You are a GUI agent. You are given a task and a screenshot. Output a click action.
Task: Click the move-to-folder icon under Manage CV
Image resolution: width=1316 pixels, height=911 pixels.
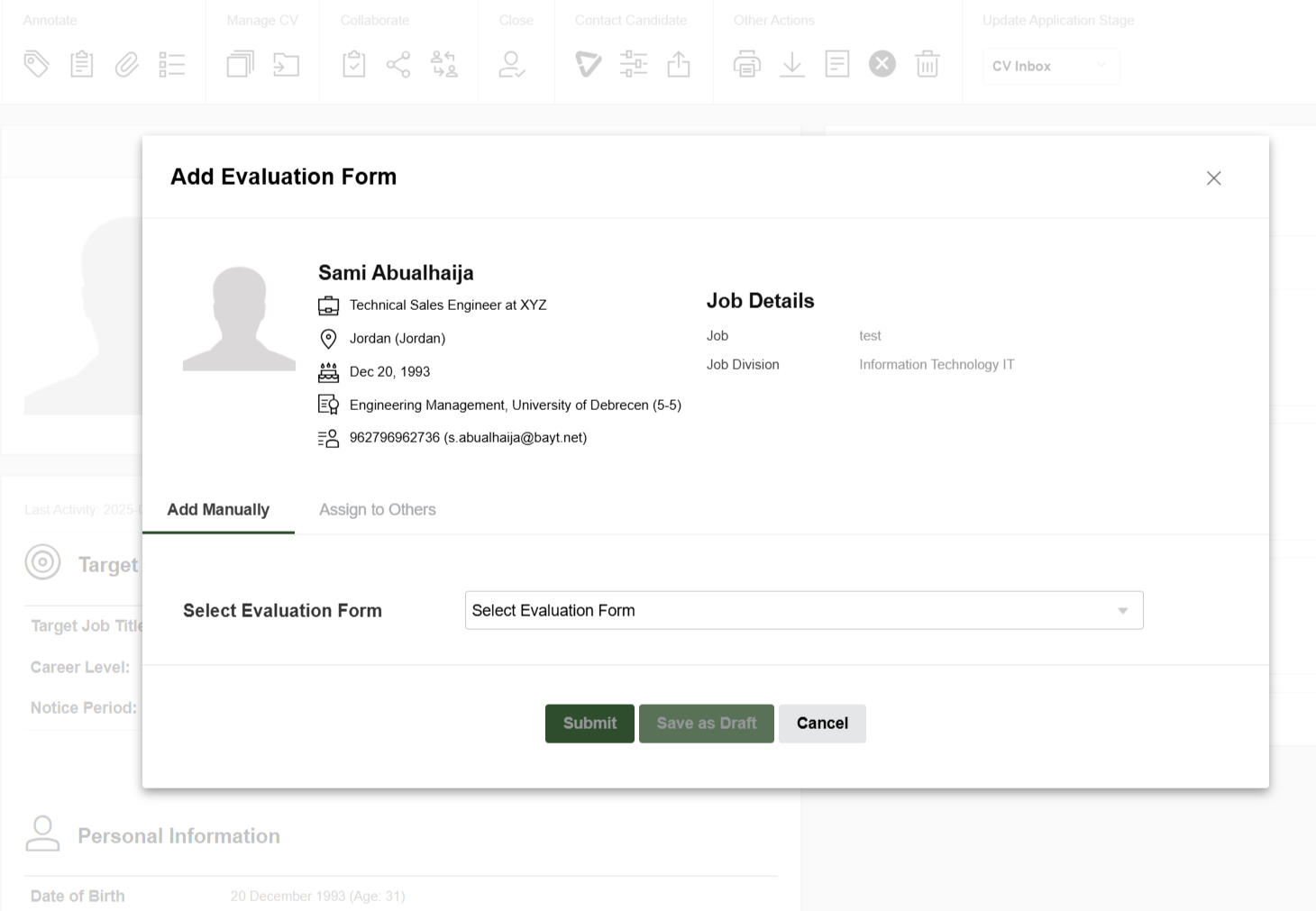[x=286, y=64]
